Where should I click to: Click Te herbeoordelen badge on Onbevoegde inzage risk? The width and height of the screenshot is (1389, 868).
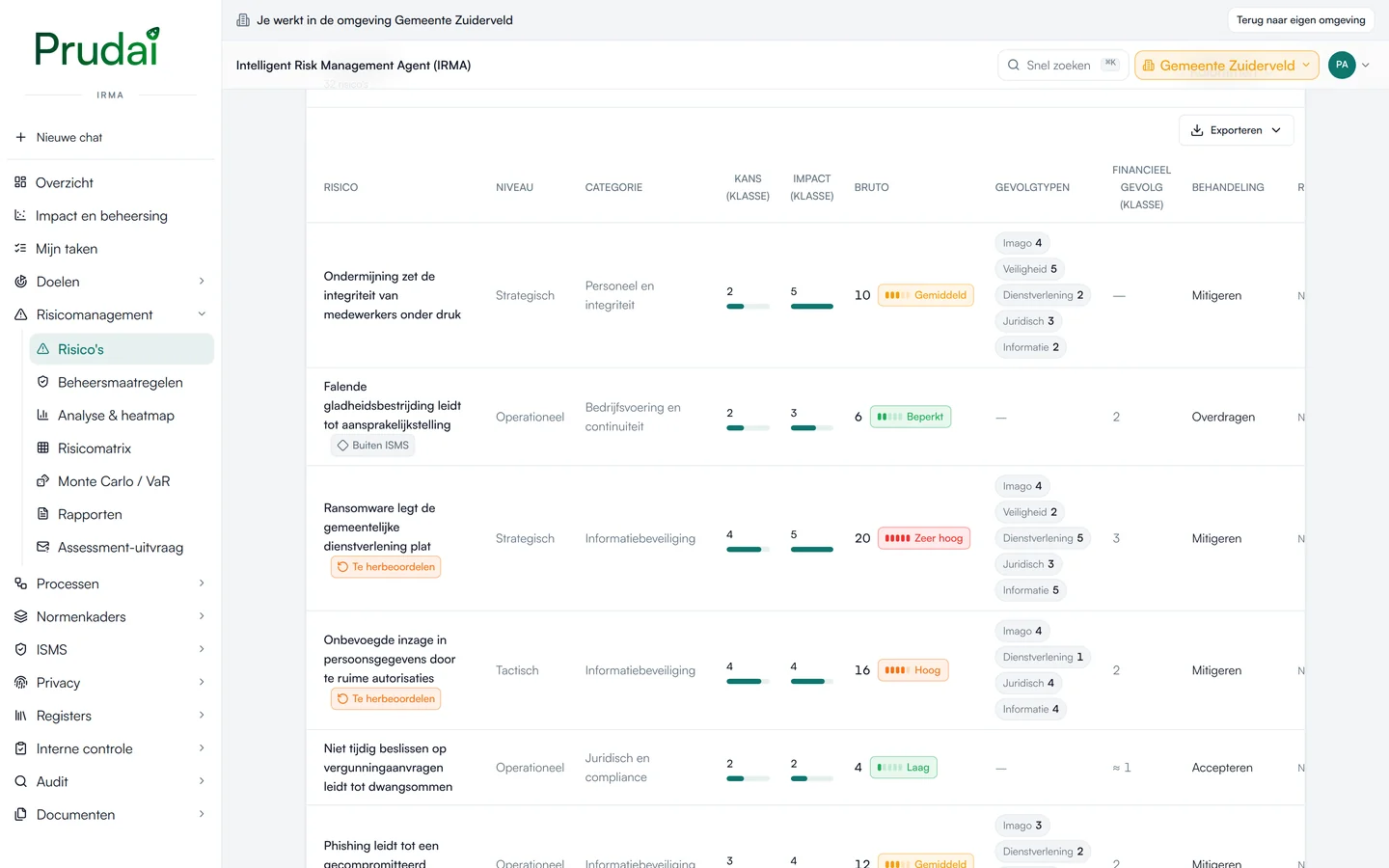coord(386,699)
